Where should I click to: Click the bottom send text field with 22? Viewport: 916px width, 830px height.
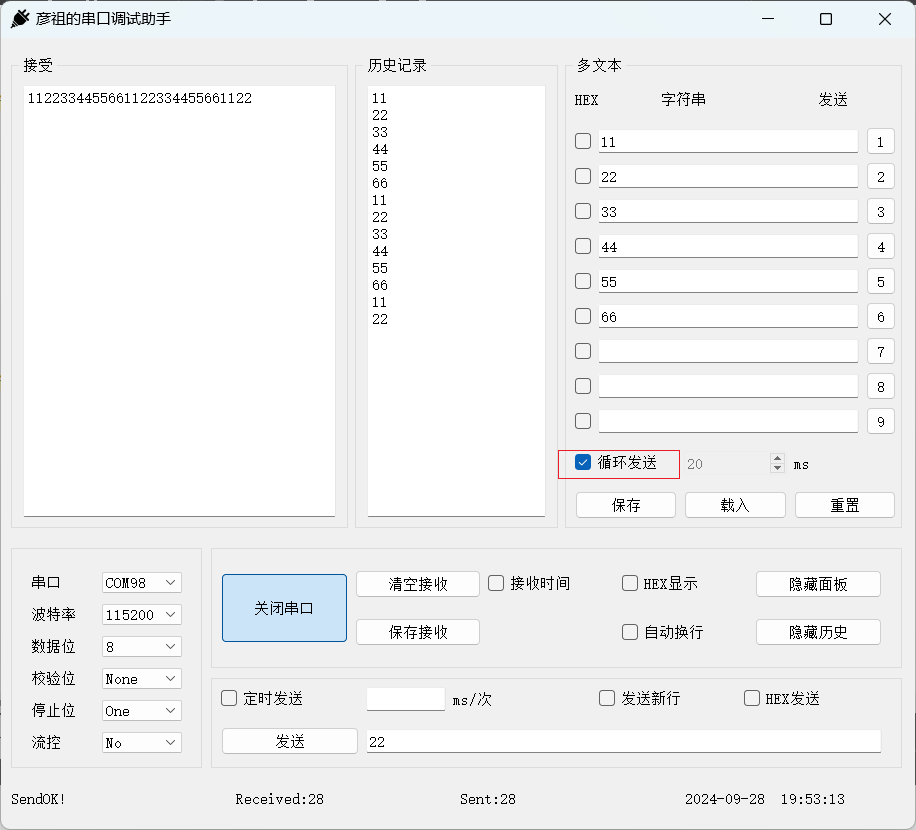[623, 742]
